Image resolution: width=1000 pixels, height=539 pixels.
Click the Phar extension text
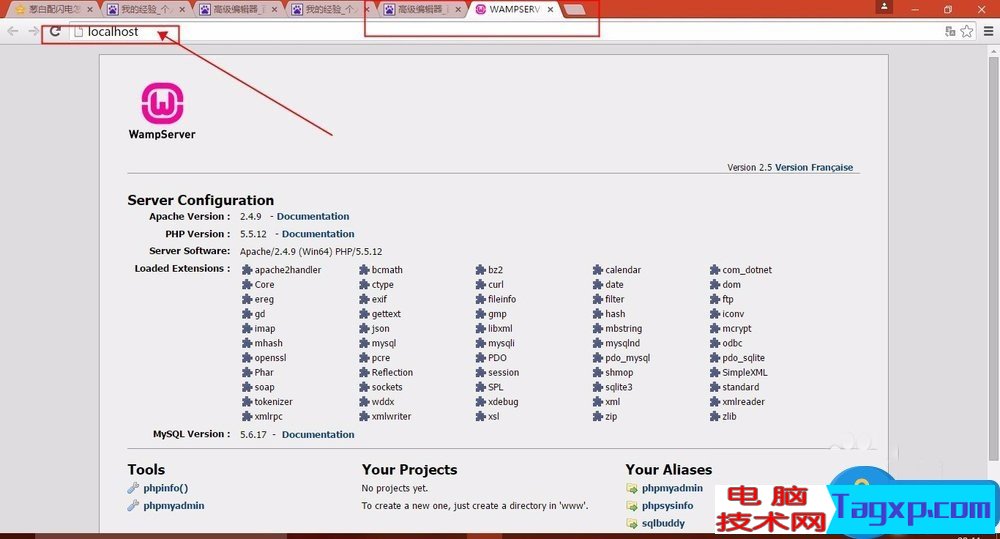(264, 373)
